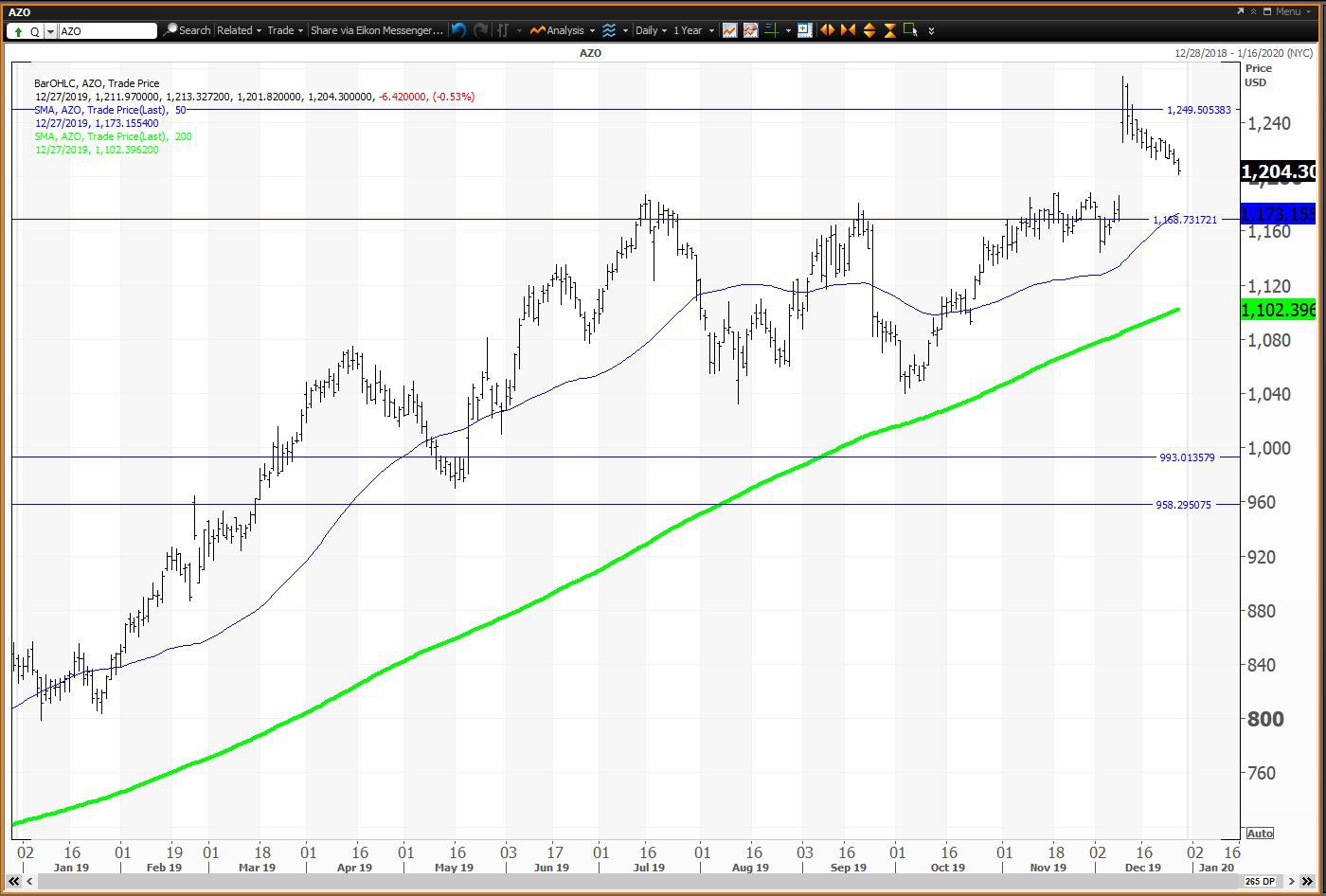Click the grey Redo arrow
The image size is (1326, 896).
(x=481, y=30)
